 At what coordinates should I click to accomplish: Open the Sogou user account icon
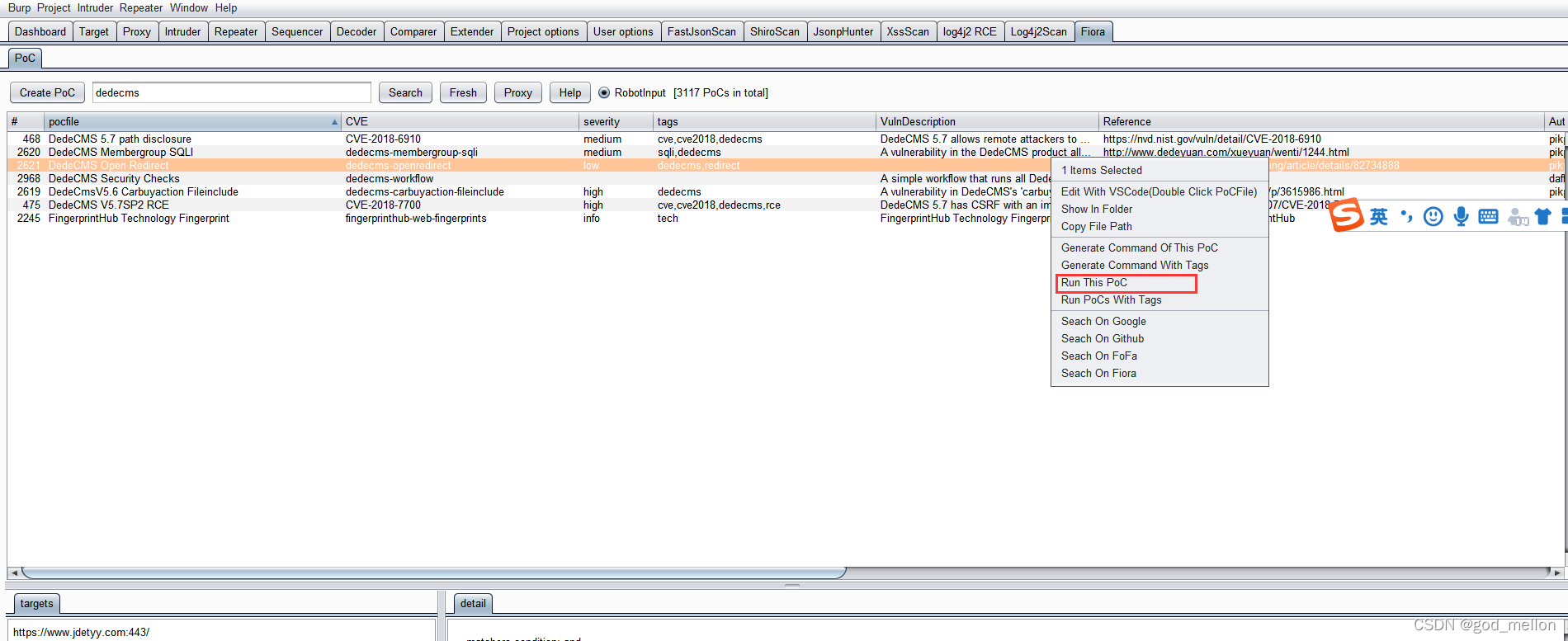pos(1517,217)
